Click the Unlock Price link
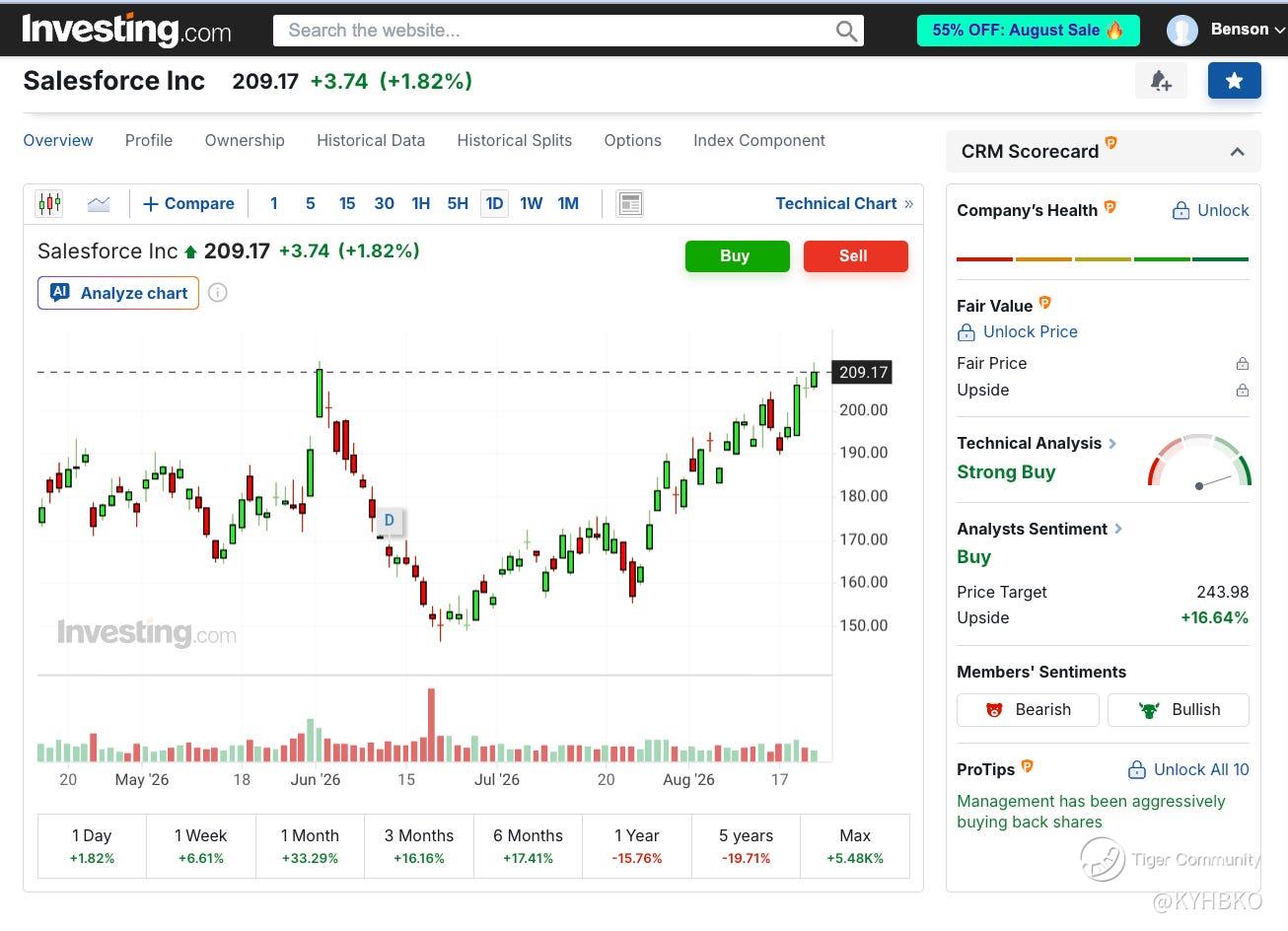This screenshot has height=931, width=1288. tap(1018, 332)
